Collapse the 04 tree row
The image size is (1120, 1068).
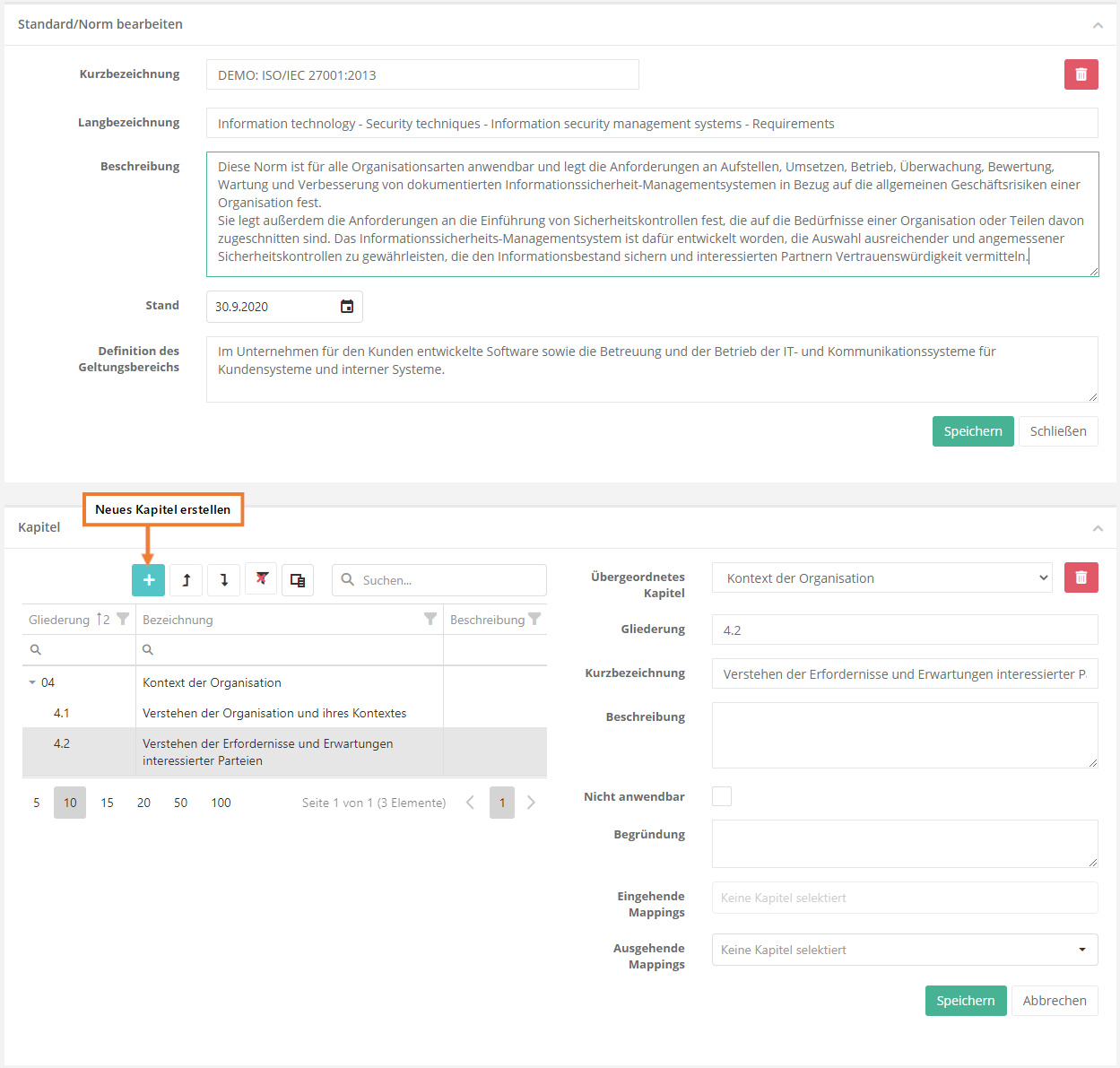(32, 682)
